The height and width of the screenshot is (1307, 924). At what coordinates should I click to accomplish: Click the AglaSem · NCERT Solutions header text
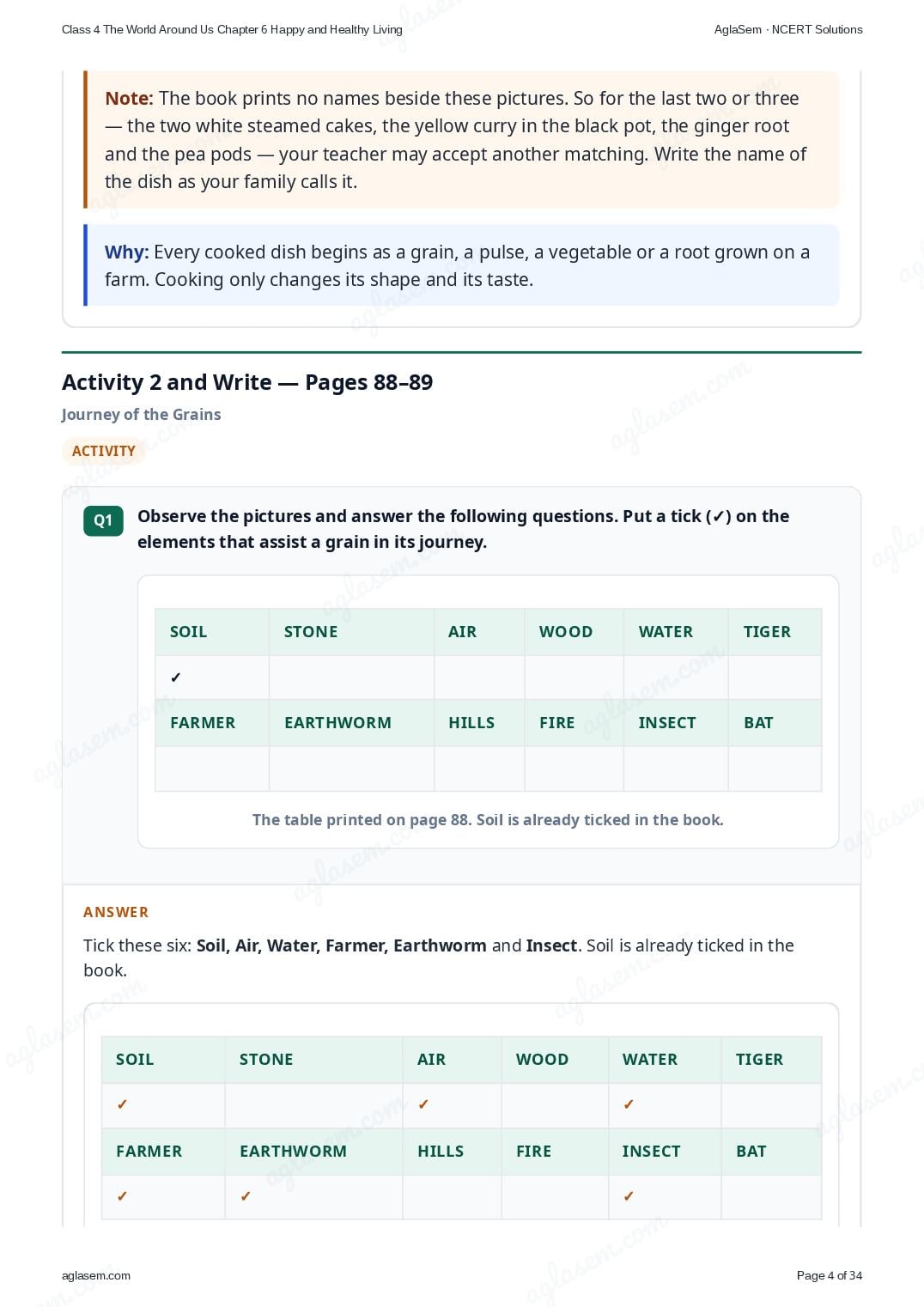click(x=788, y=29)
